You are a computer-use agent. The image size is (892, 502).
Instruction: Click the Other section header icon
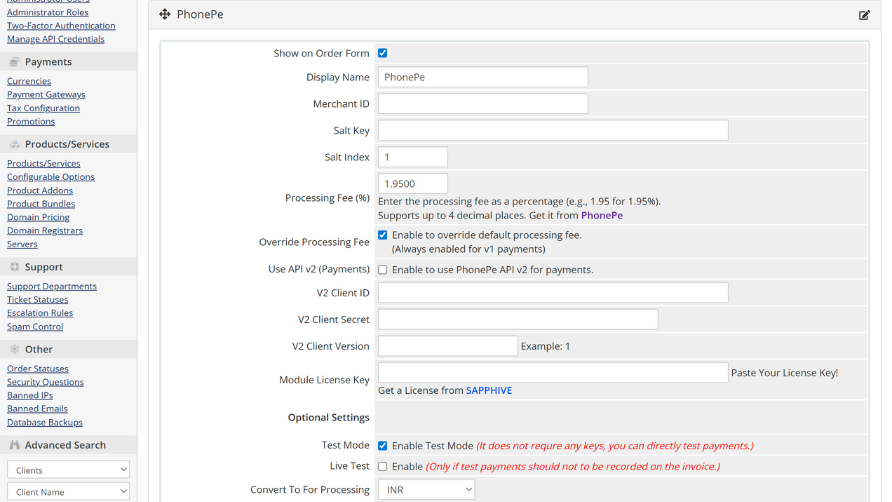[x=14, y=349]
